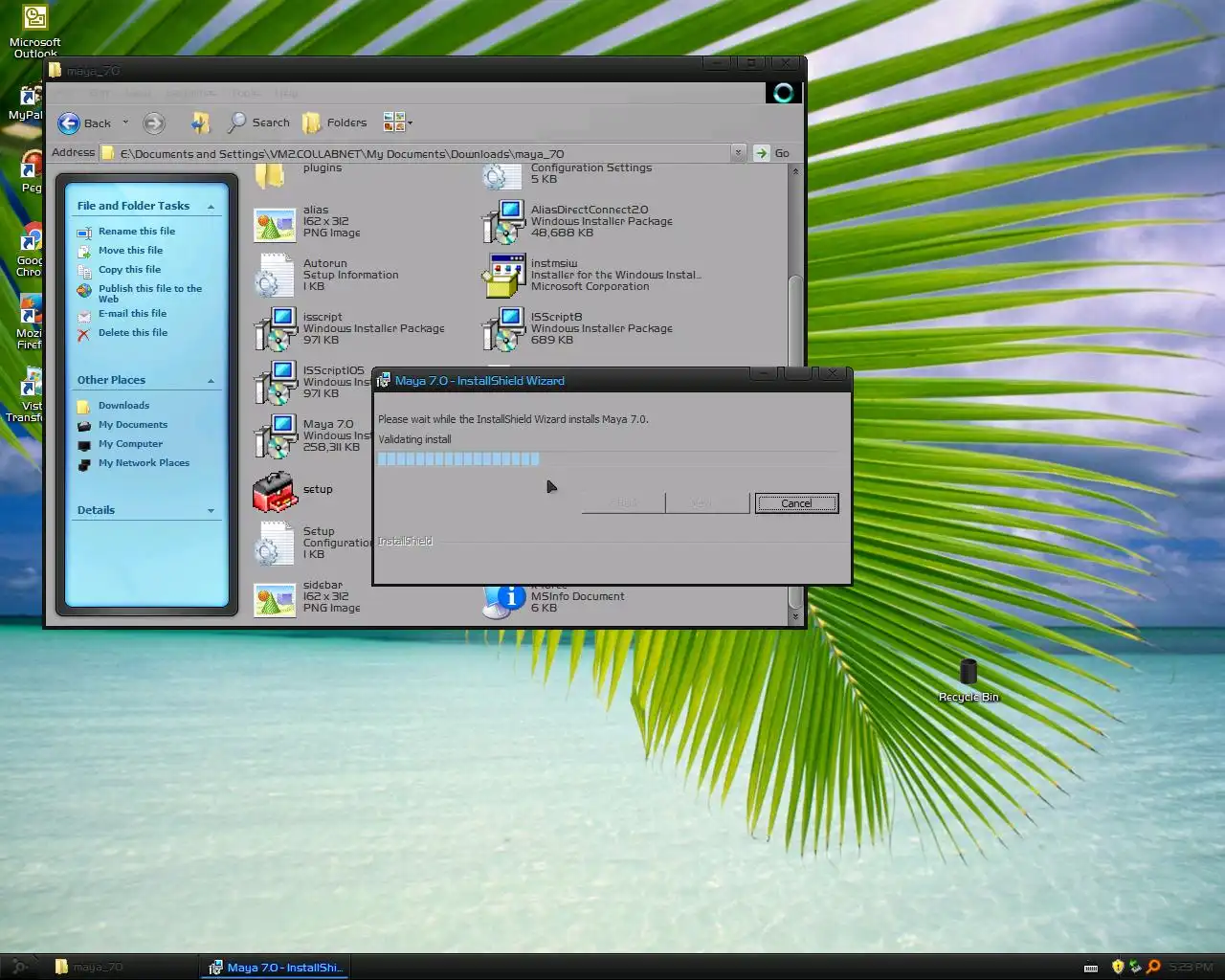Click the Safely Remove Hardware tray icon
This screenshot has height=980, width=1225.
pyautogui.click(x=1135, y=967)
